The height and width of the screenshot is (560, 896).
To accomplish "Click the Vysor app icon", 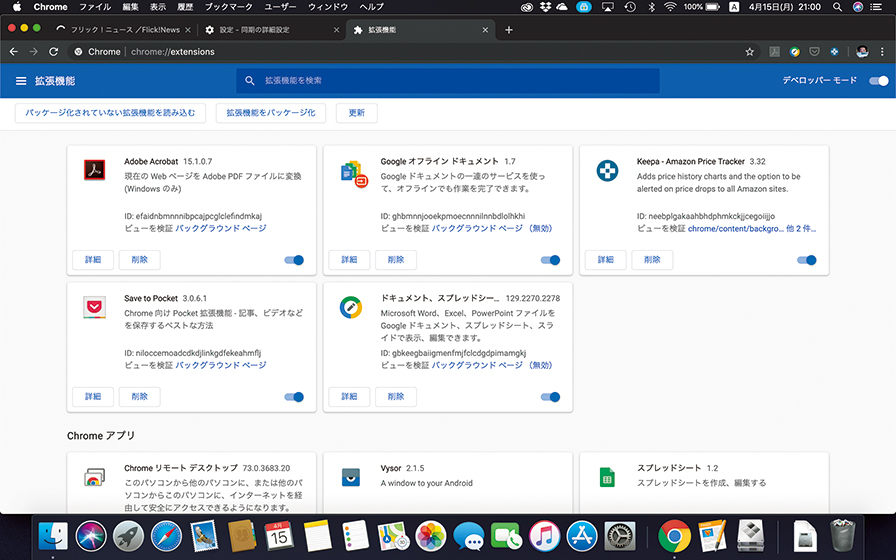I will pyautogui.click(x=351, y=477).
